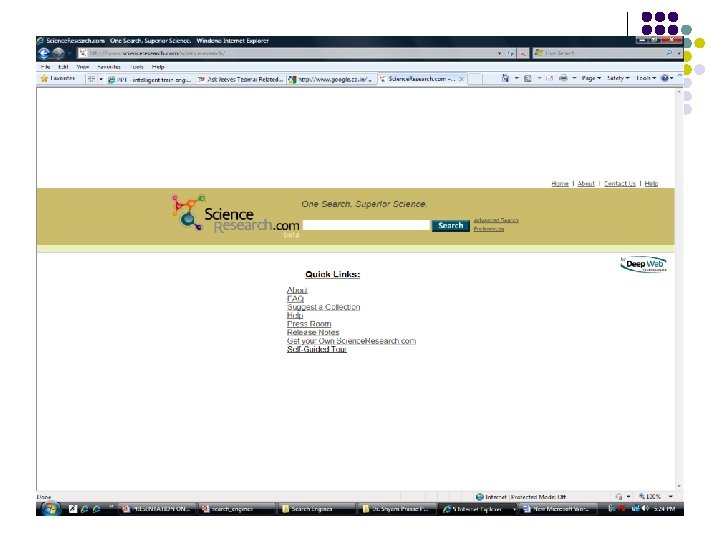The image size is (720, 540).
Task: Click the ScienceResearch.com logo
Action: click(x=235, y=215)
